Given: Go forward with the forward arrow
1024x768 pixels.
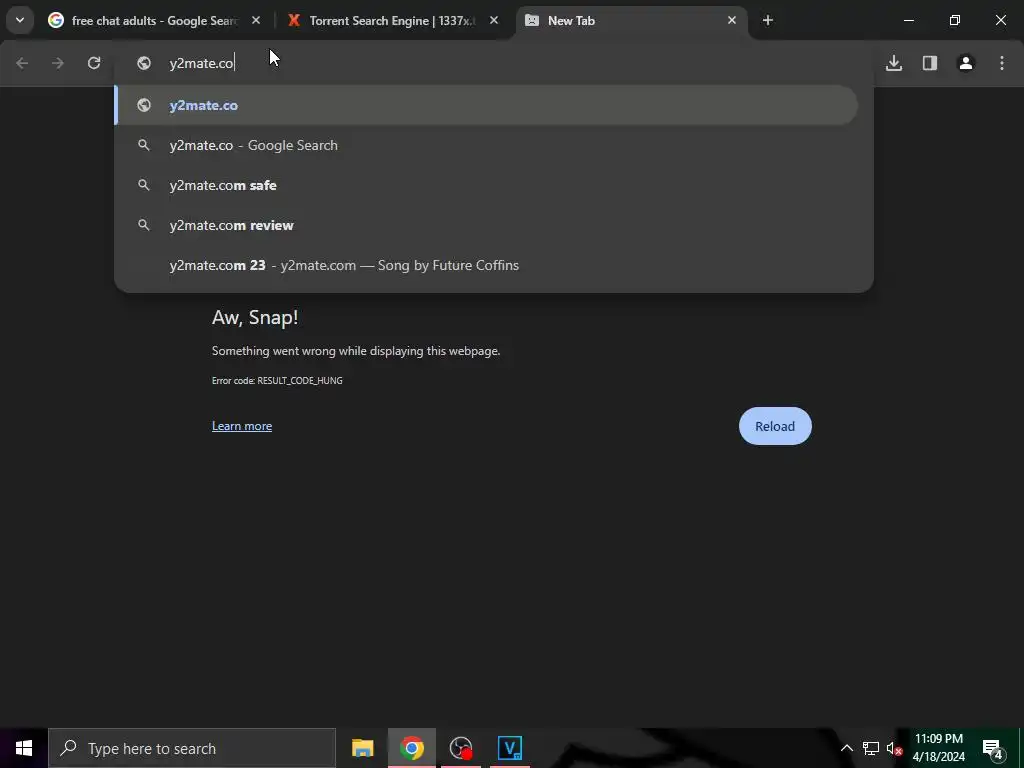Looking at the screenshot, I should coord(58,63).
